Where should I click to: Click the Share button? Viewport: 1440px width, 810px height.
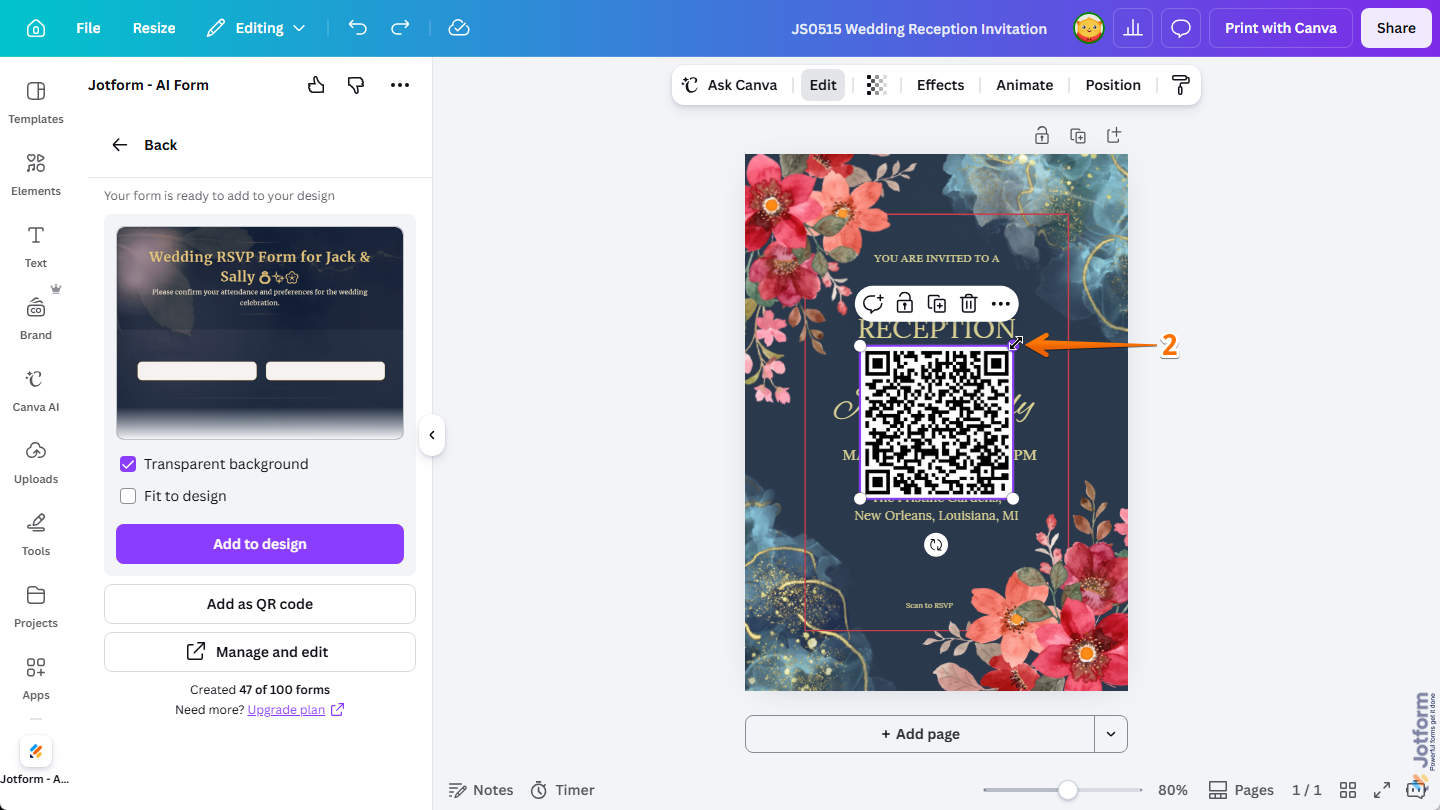(1396, 28)
